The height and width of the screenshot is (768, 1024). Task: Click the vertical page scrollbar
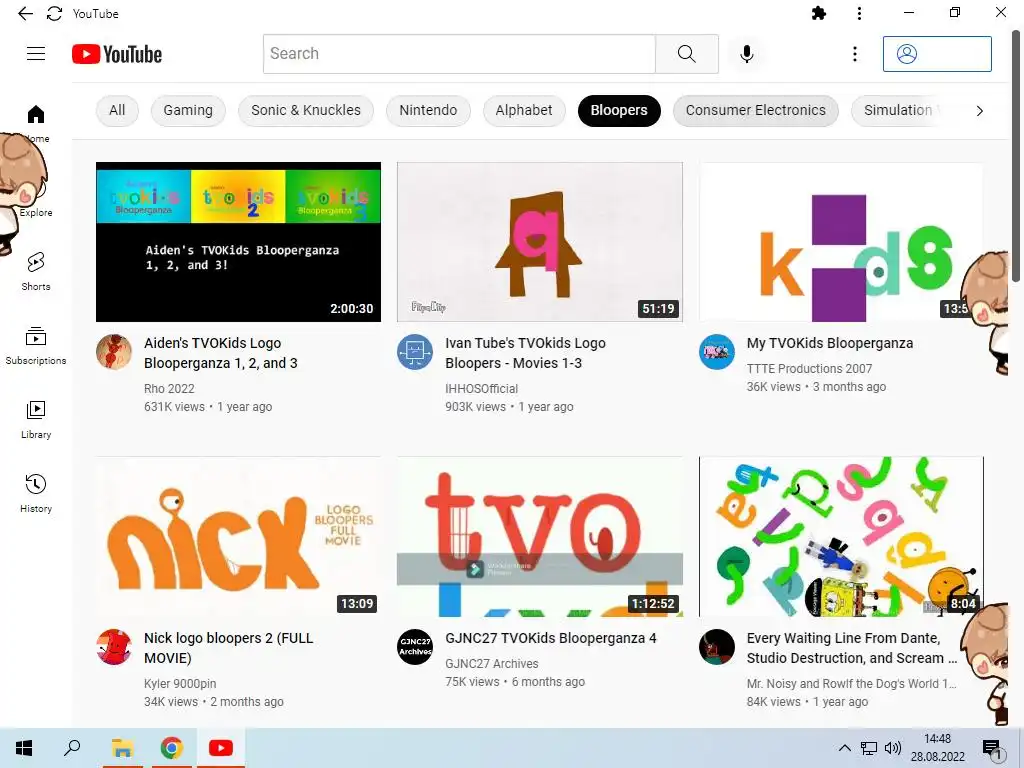(x=1016, y=157)
